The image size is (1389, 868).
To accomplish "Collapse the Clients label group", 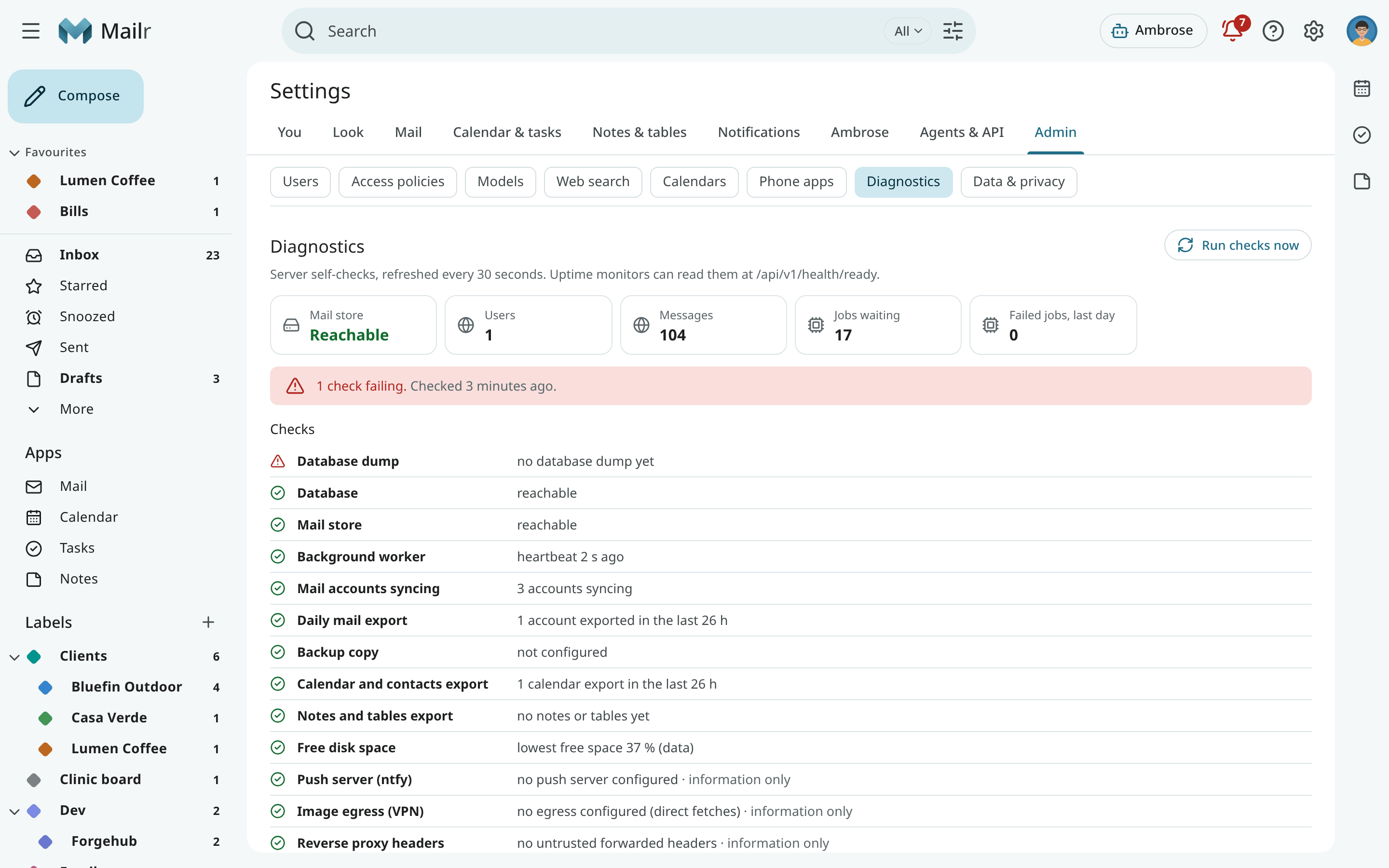I will (15, 657).
